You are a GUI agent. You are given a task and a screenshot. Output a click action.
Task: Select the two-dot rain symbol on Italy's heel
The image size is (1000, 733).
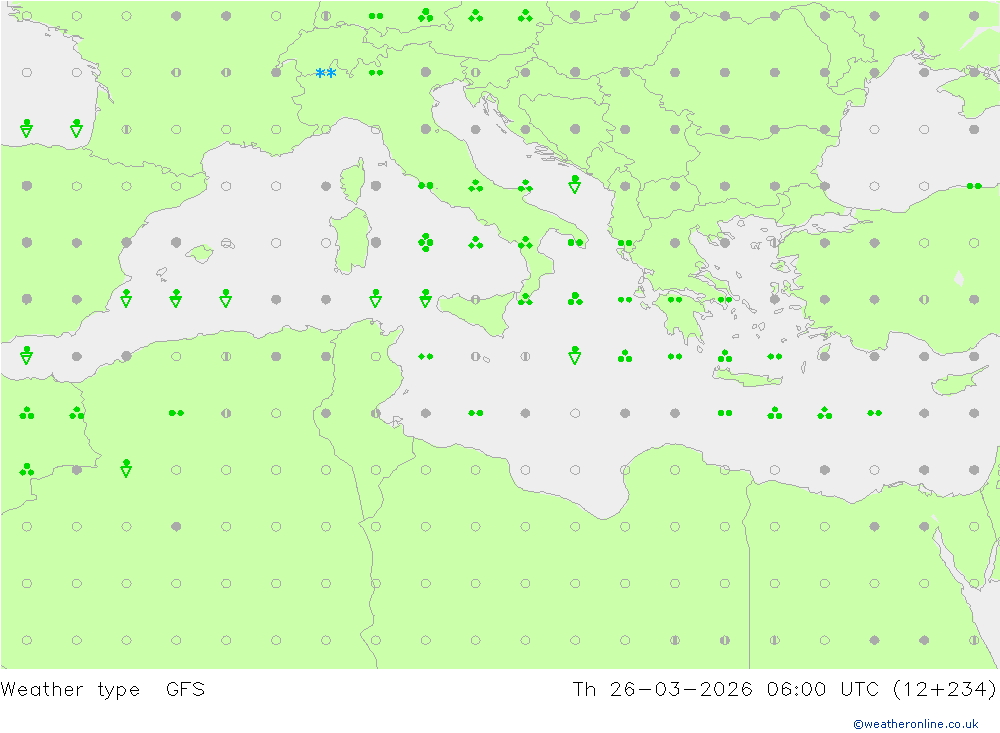575,242
